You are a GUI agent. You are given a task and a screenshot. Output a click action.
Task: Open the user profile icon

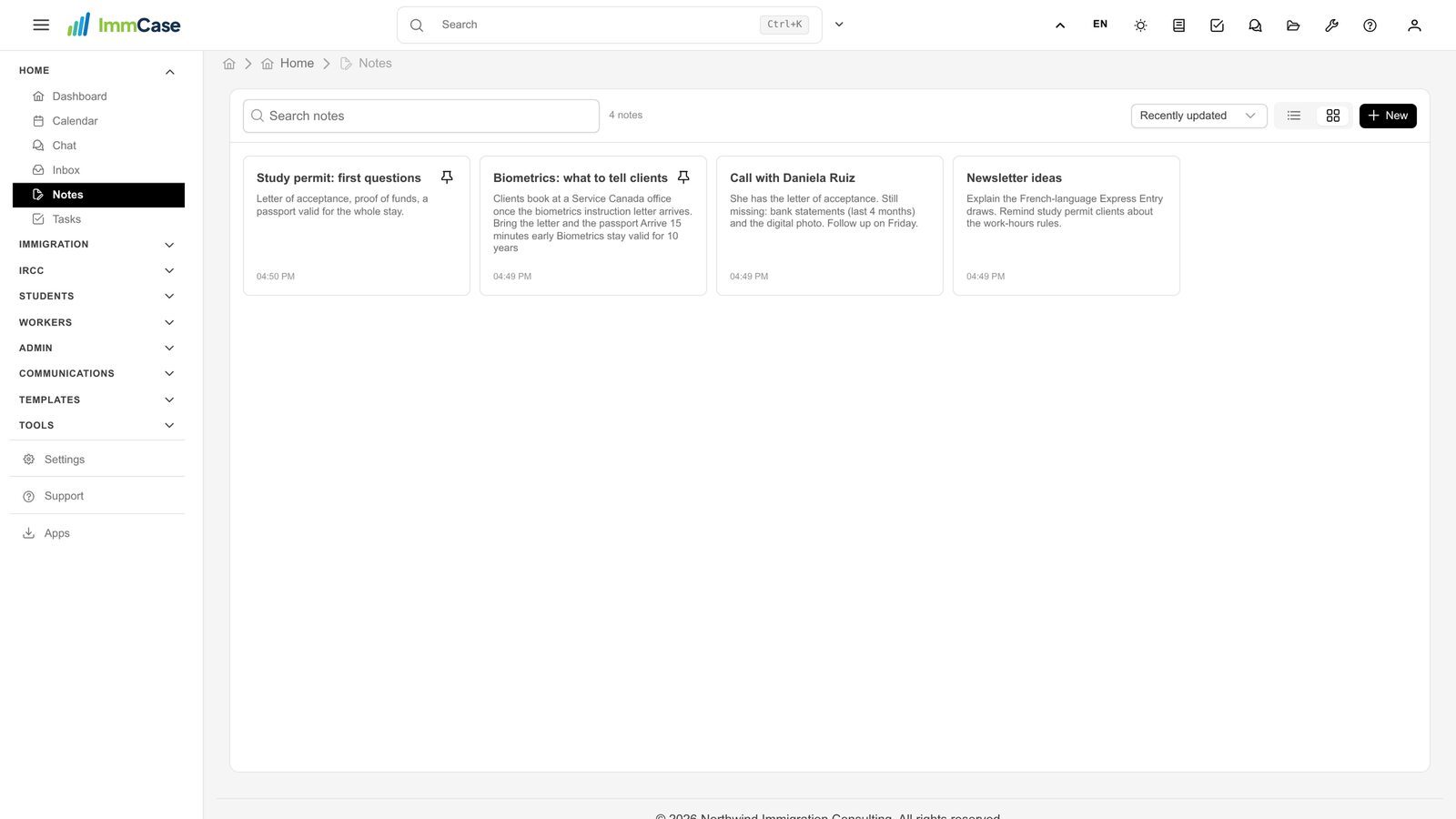point(1414,25)
